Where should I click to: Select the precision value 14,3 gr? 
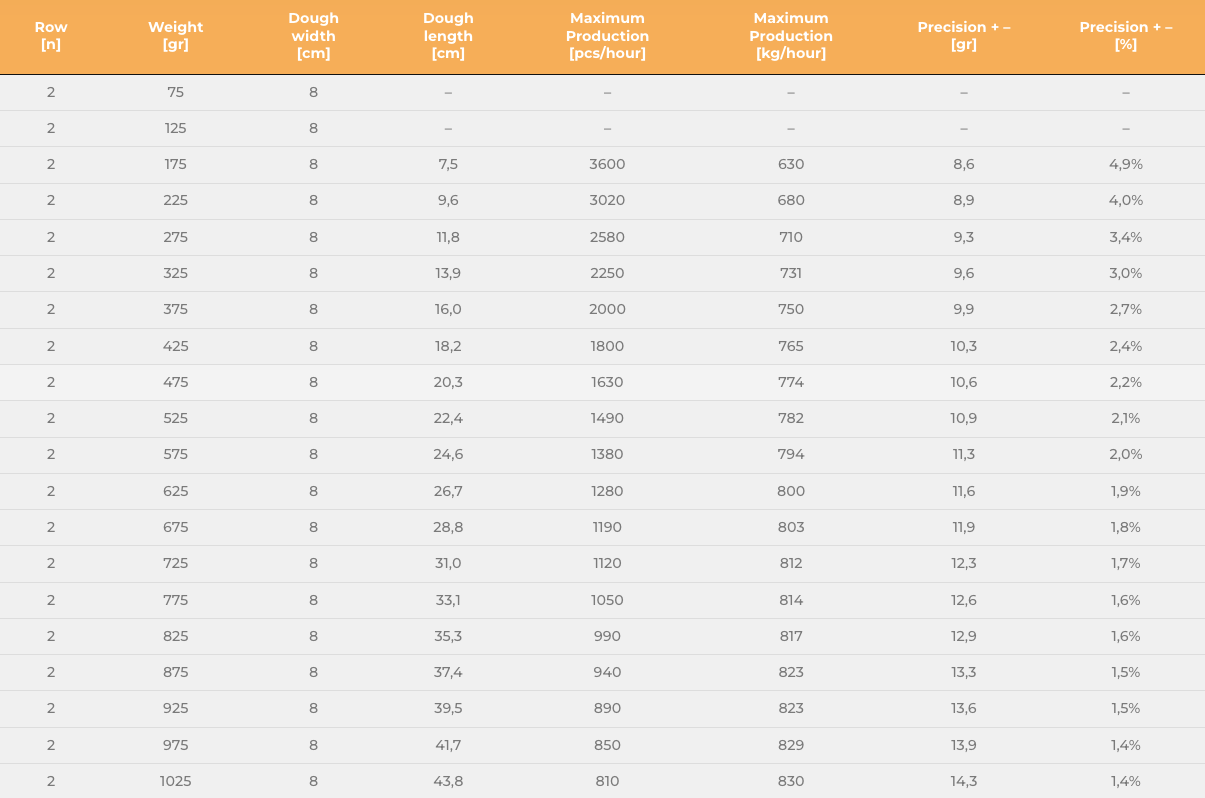963,781
